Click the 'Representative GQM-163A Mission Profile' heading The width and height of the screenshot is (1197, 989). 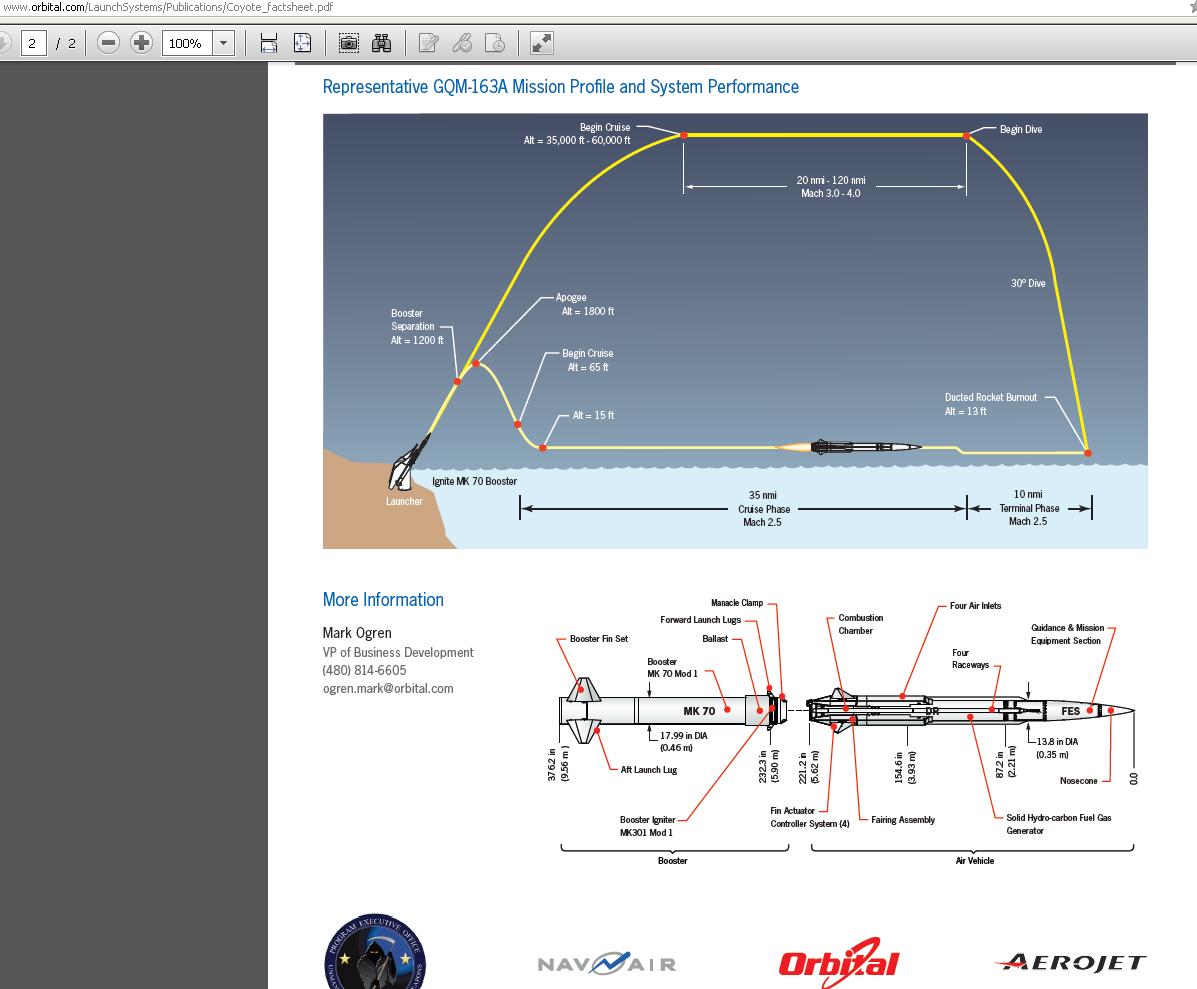click(x=560, y=87)
